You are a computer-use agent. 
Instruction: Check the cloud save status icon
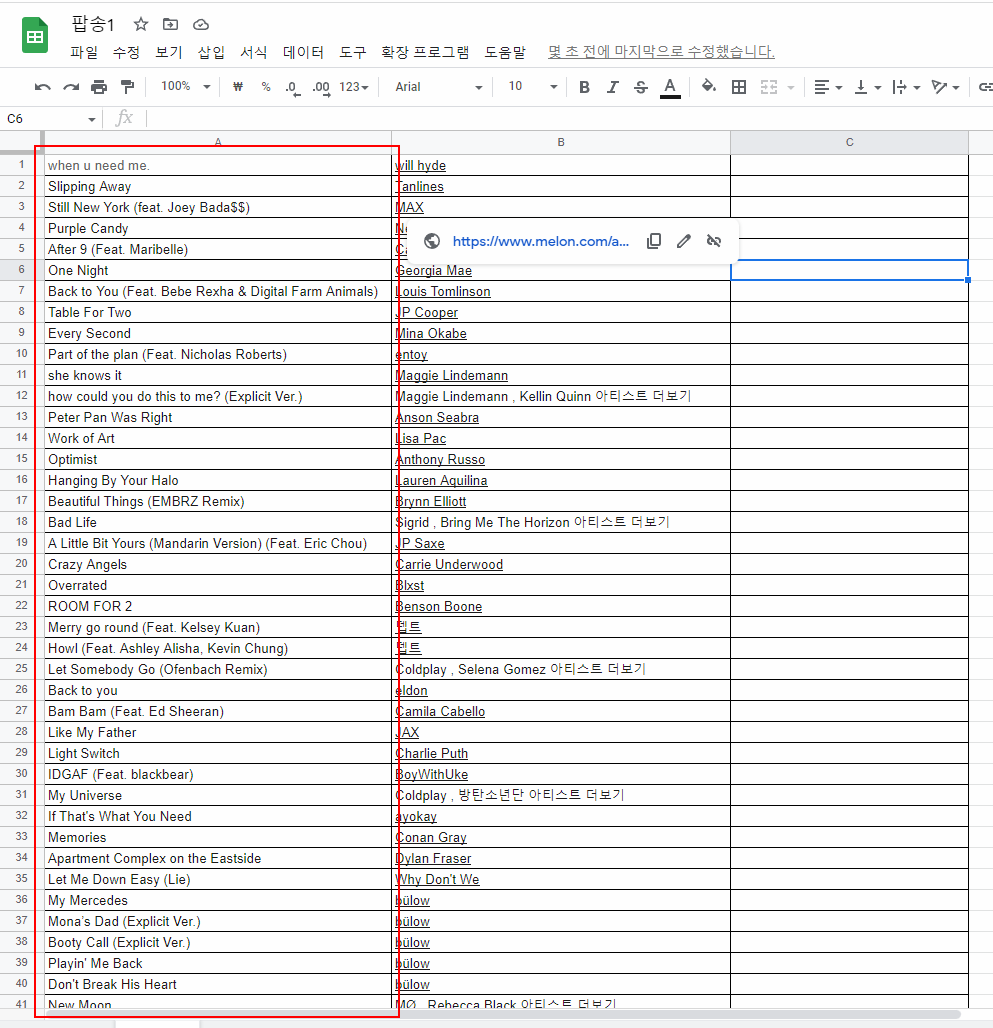click(201, 24)
